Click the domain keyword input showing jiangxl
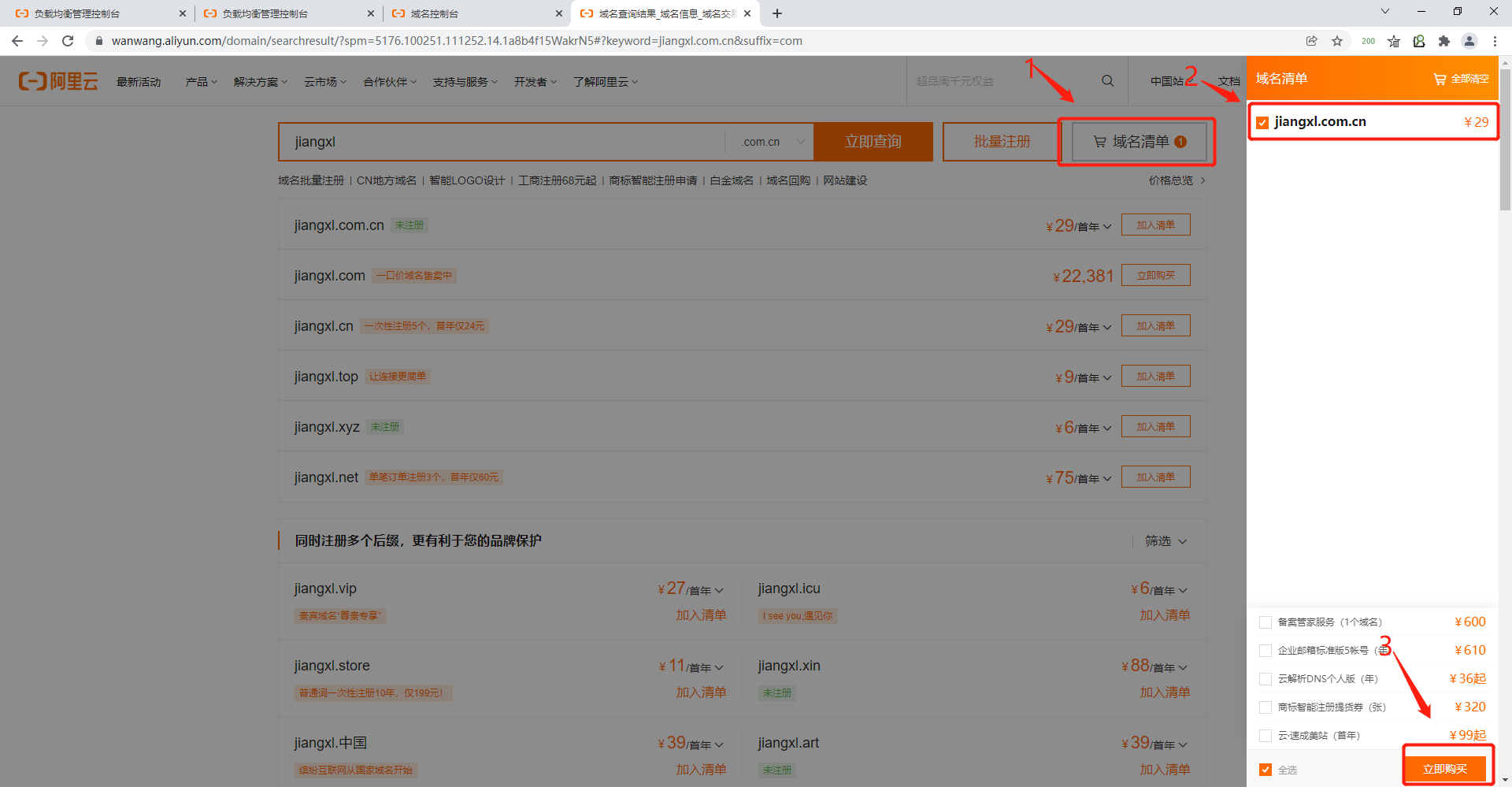 coord(502,142)
